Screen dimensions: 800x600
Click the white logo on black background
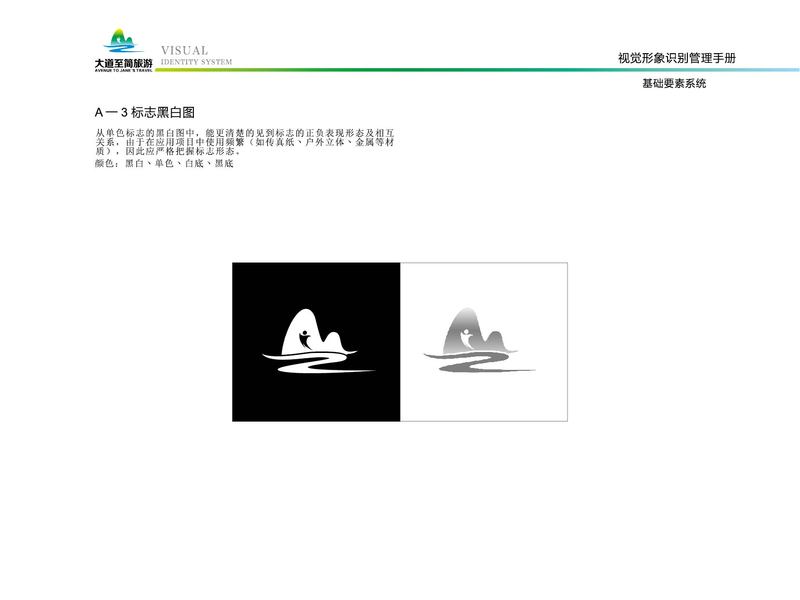(318, 341)
